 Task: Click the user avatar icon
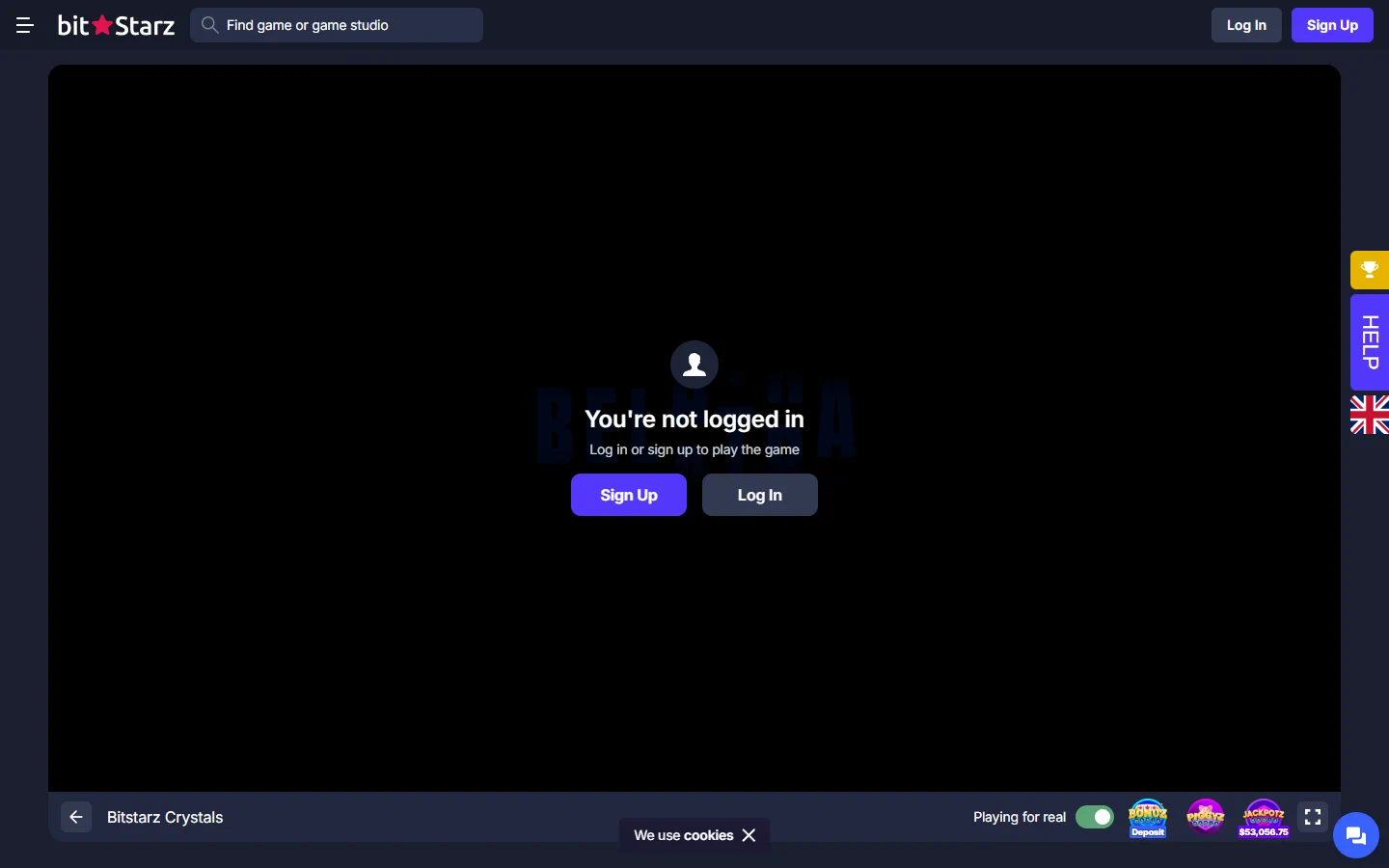tap(694, 365)
